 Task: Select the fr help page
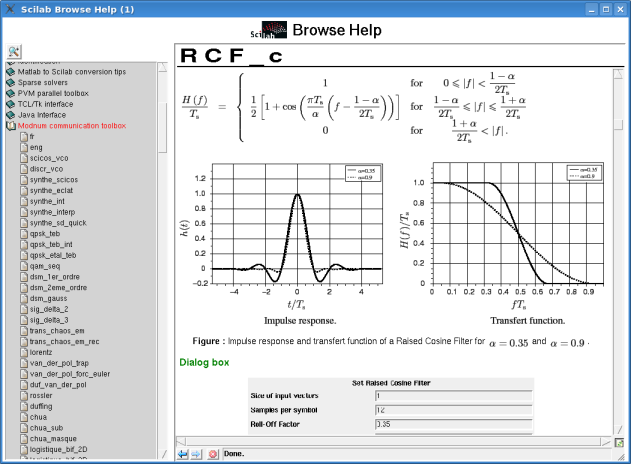pyautogui.click(x=32, y=137)
